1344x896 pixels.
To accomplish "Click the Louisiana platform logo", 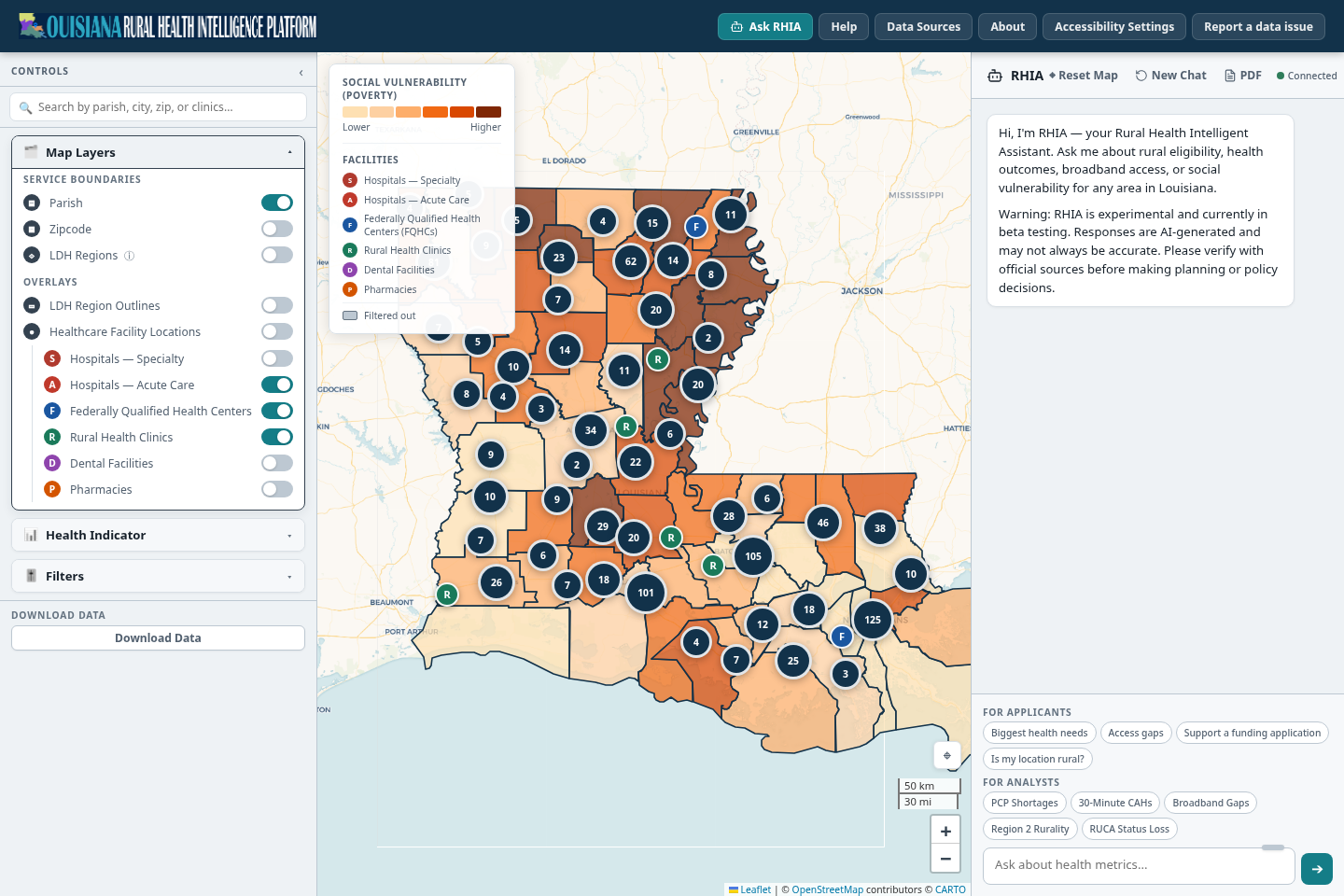I will point(167,26).
